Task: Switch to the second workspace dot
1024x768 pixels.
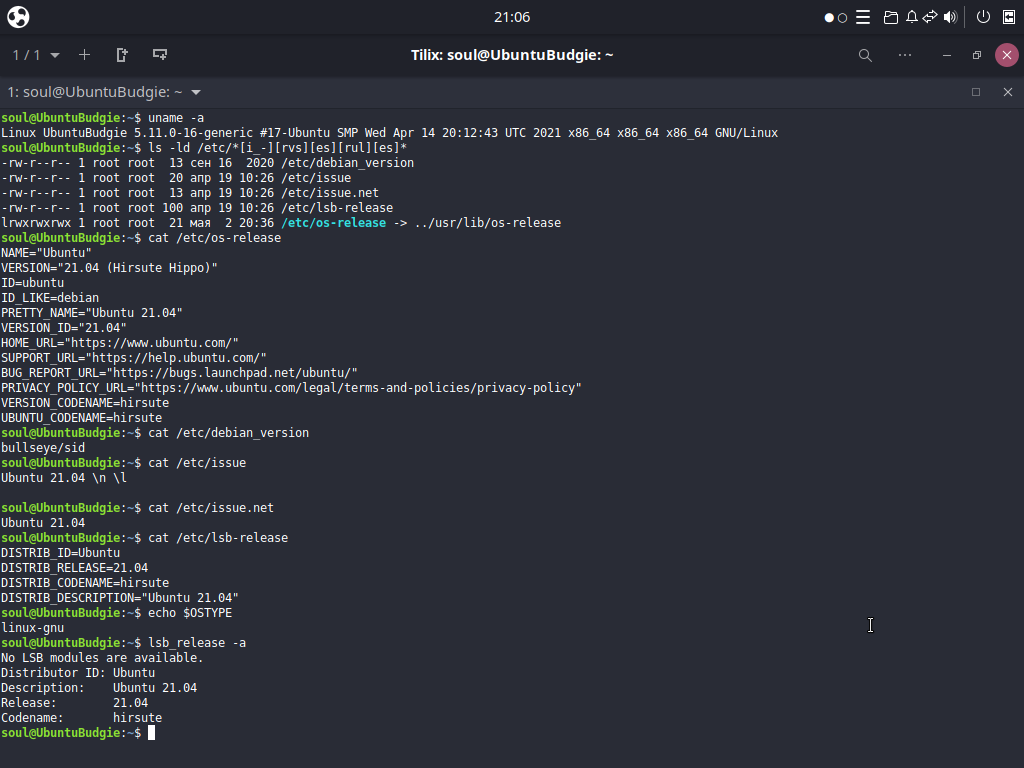Action: (842, 18)
